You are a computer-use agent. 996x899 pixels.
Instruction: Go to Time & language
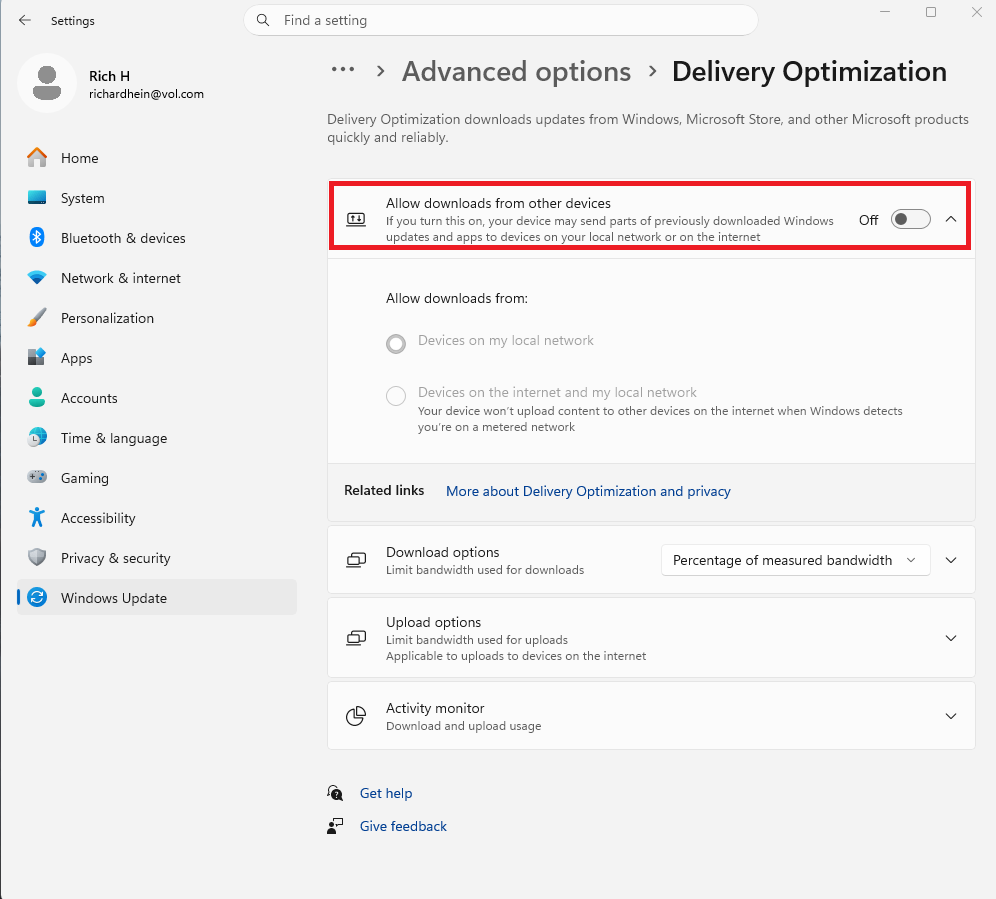[157, 438]
